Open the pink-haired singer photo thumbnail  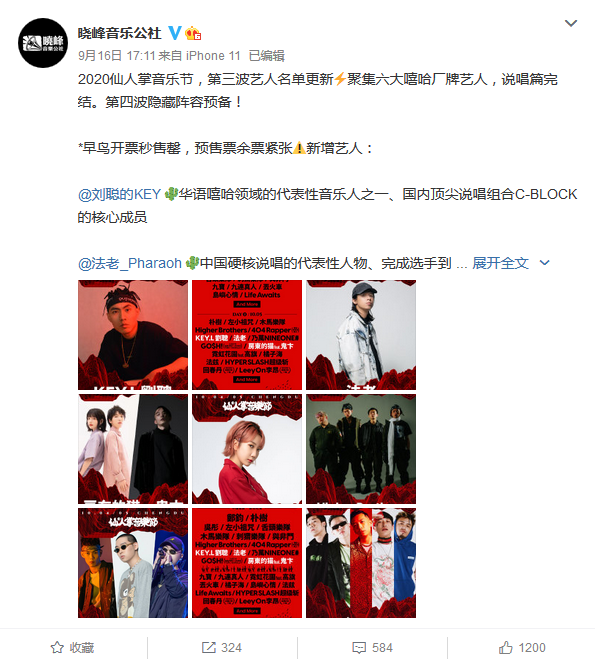tap(247, 449)
